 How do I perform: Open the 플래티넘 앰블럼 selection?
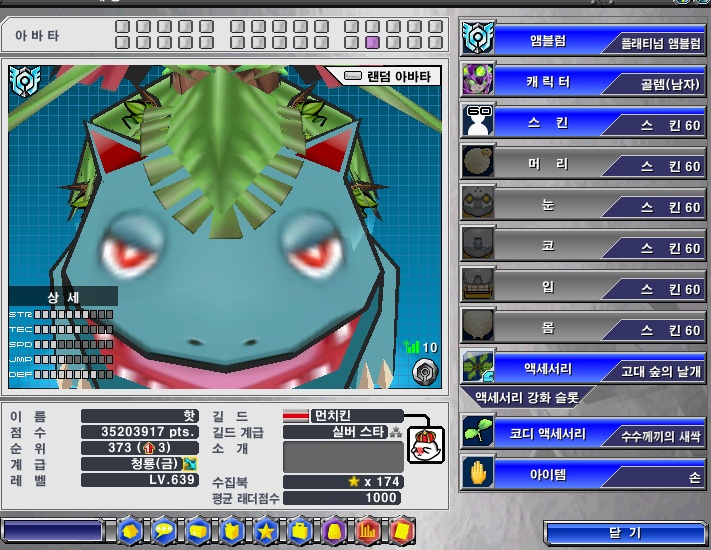[x=653, y=43]
